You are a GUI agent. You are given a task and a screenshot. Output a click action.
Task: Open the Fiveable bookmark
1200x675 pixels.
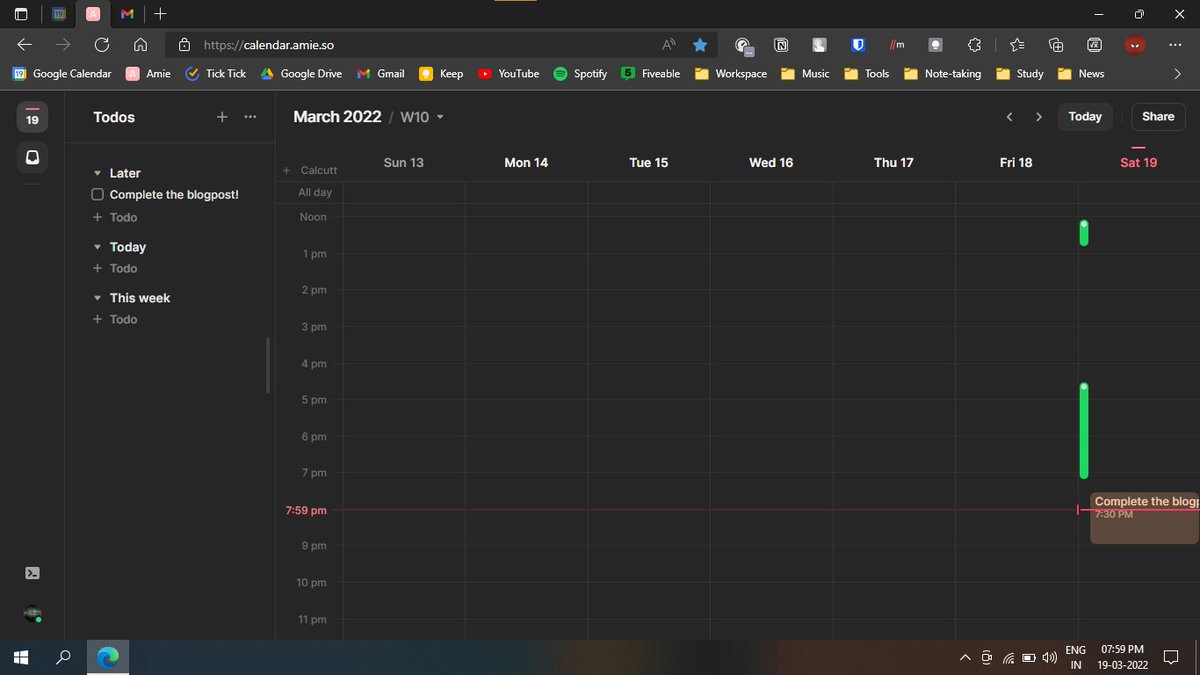coord(650,73)
